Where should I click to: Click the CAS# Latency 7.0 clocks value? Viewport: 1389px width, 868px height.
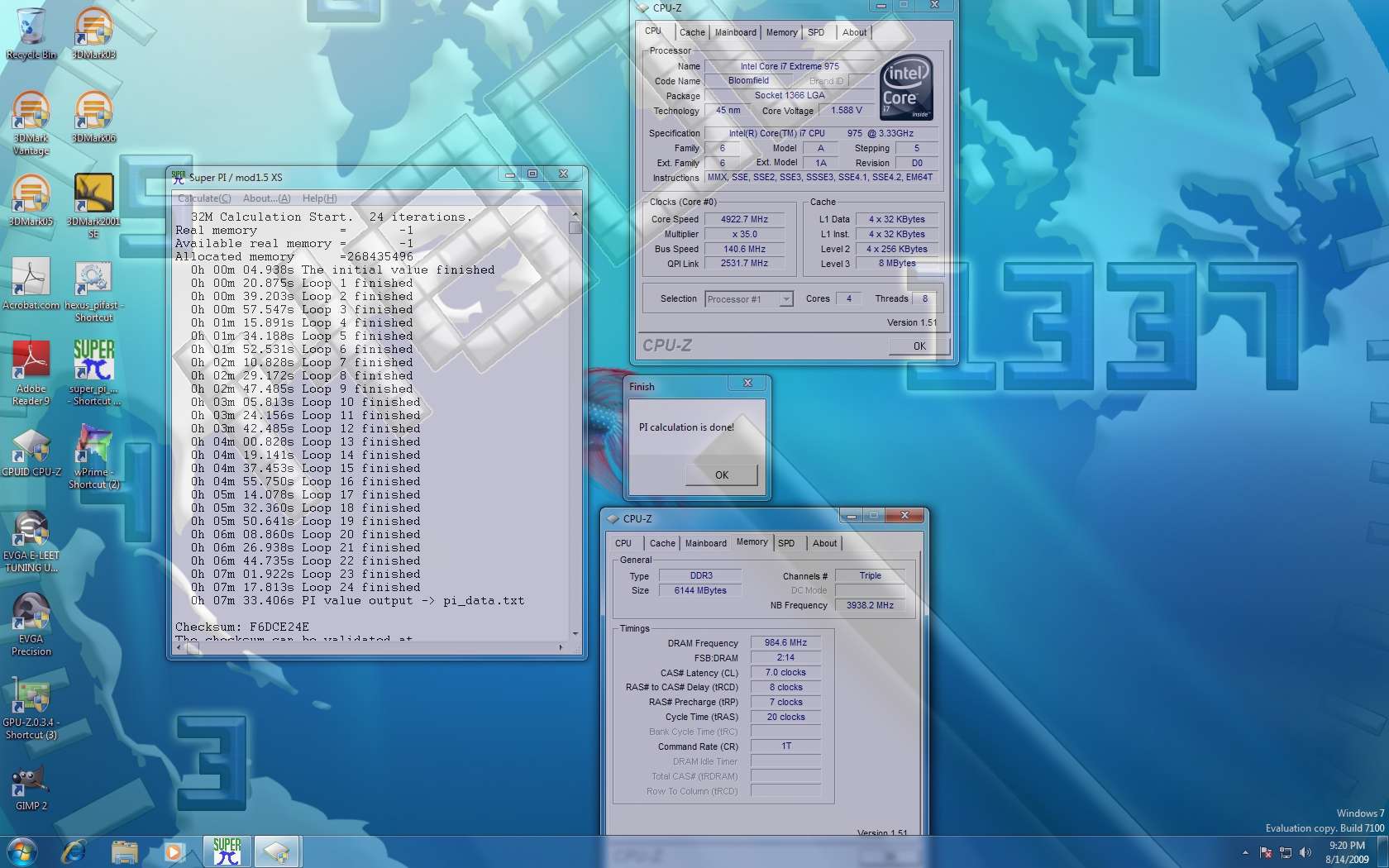point(785,672)
